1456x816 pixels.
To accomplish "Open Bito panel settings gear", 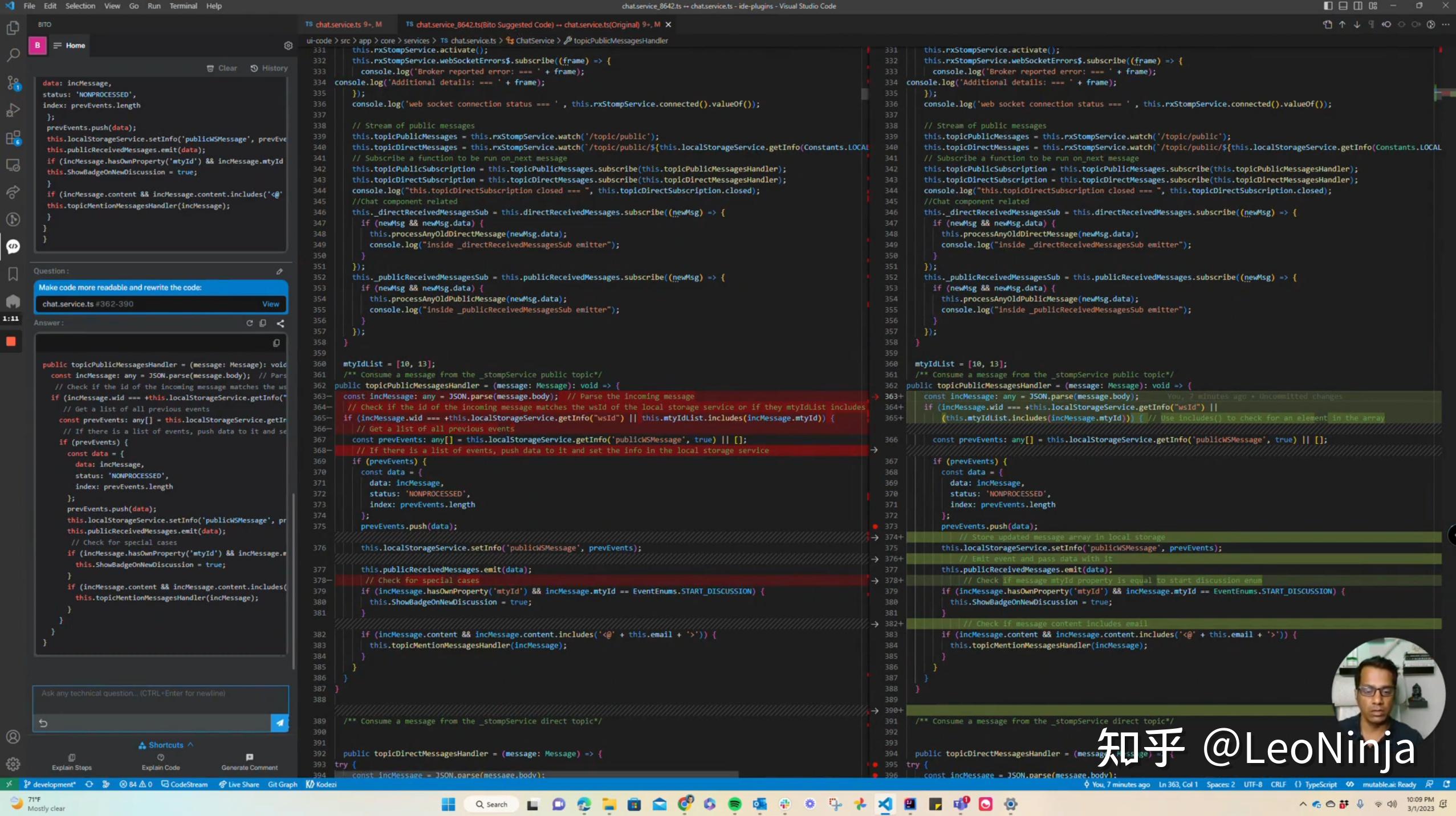I will (x=288, y=46).
